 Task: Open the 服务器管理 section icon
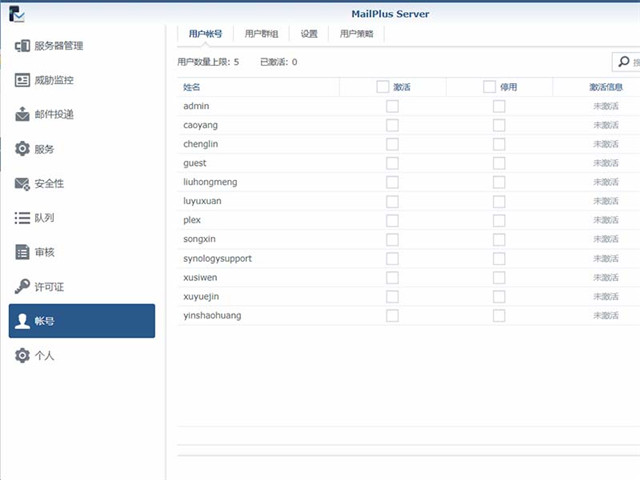click(x=22, y=46)
